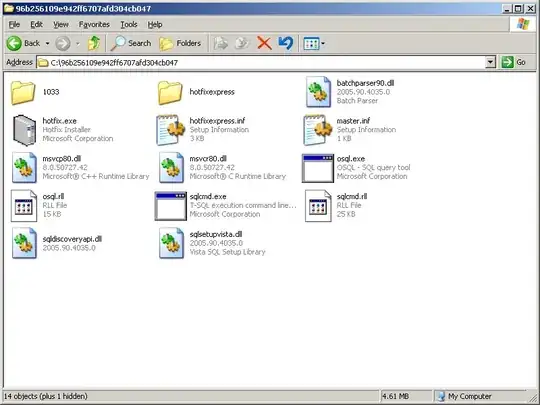Click the green Back arrow icon
This screenshot has width=540, height=405.
(14, 43)
